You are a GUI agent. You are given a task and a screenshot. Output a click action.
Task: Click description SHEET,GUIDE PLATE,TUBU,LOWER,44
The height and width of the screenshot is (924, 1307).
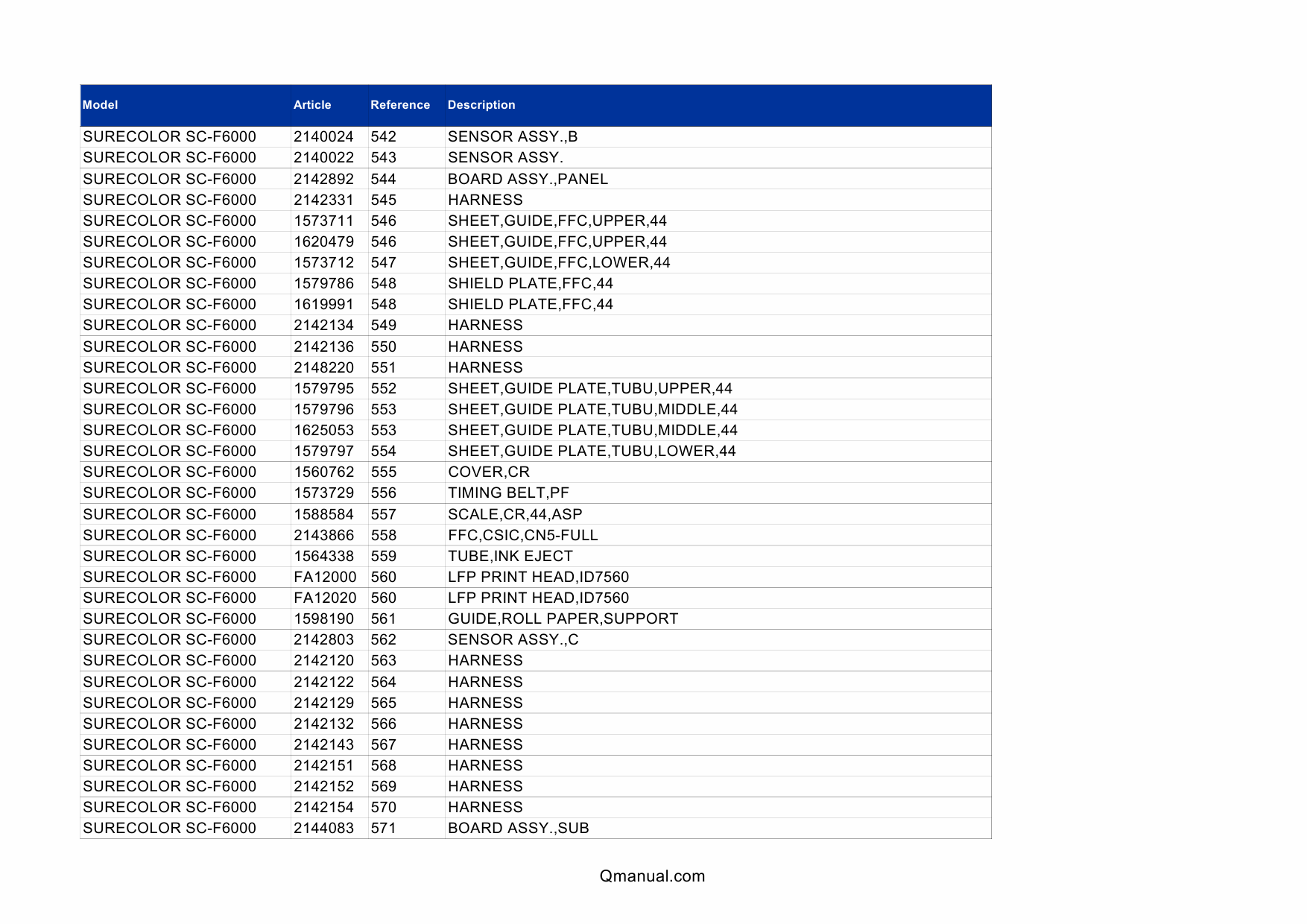(x=592, y=451)
